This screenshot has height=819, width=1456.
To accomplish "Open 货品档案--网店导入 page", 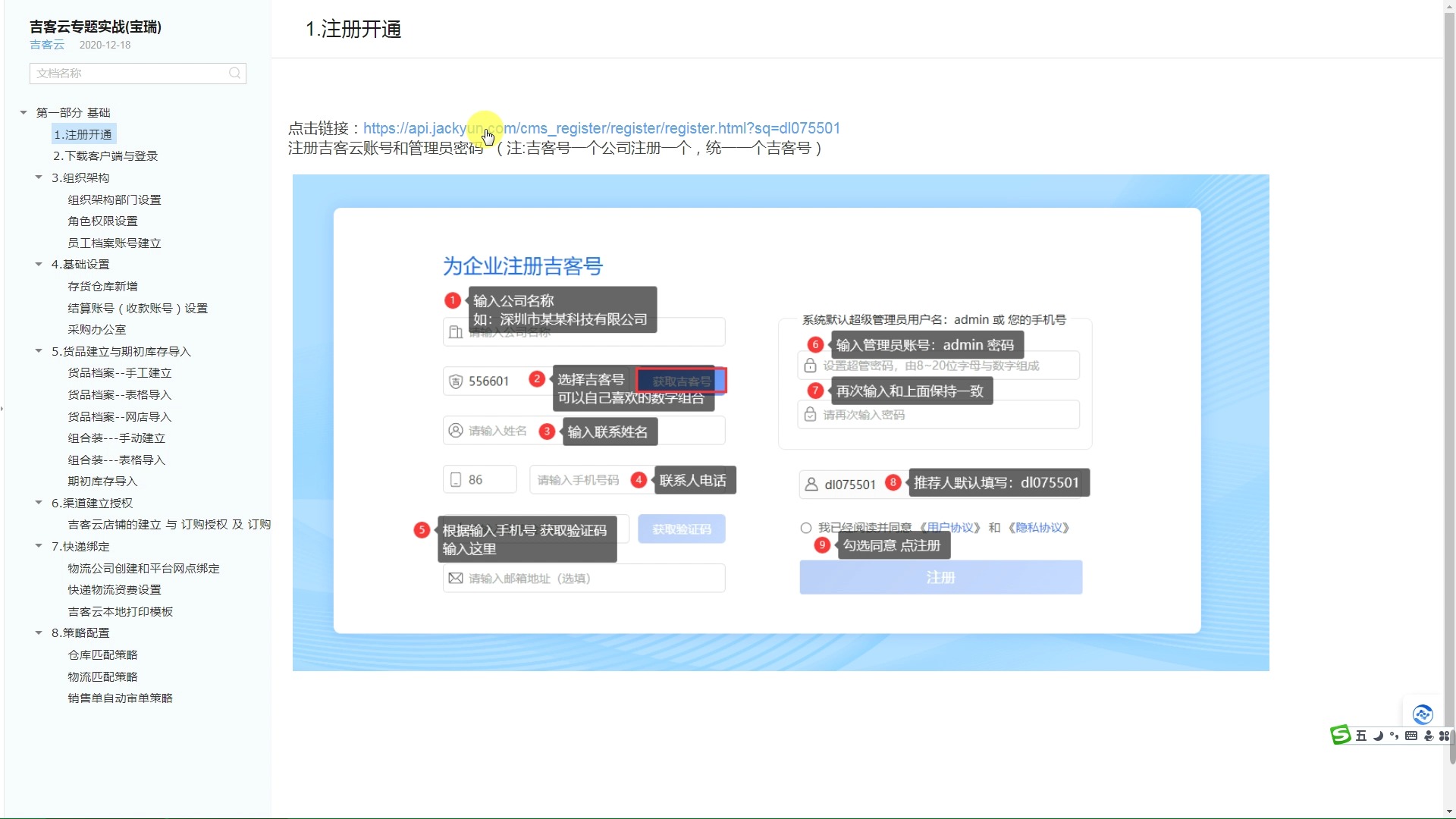I will (x=120, y=416).
